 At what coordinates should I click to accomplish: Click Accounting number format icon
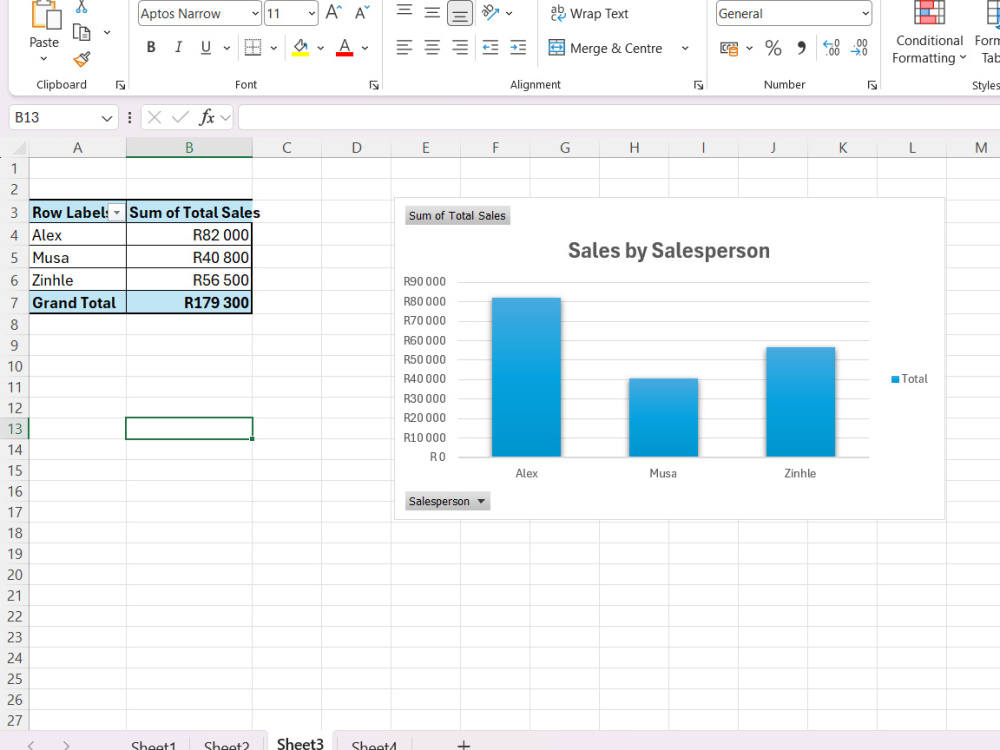[x=729, y=48]
